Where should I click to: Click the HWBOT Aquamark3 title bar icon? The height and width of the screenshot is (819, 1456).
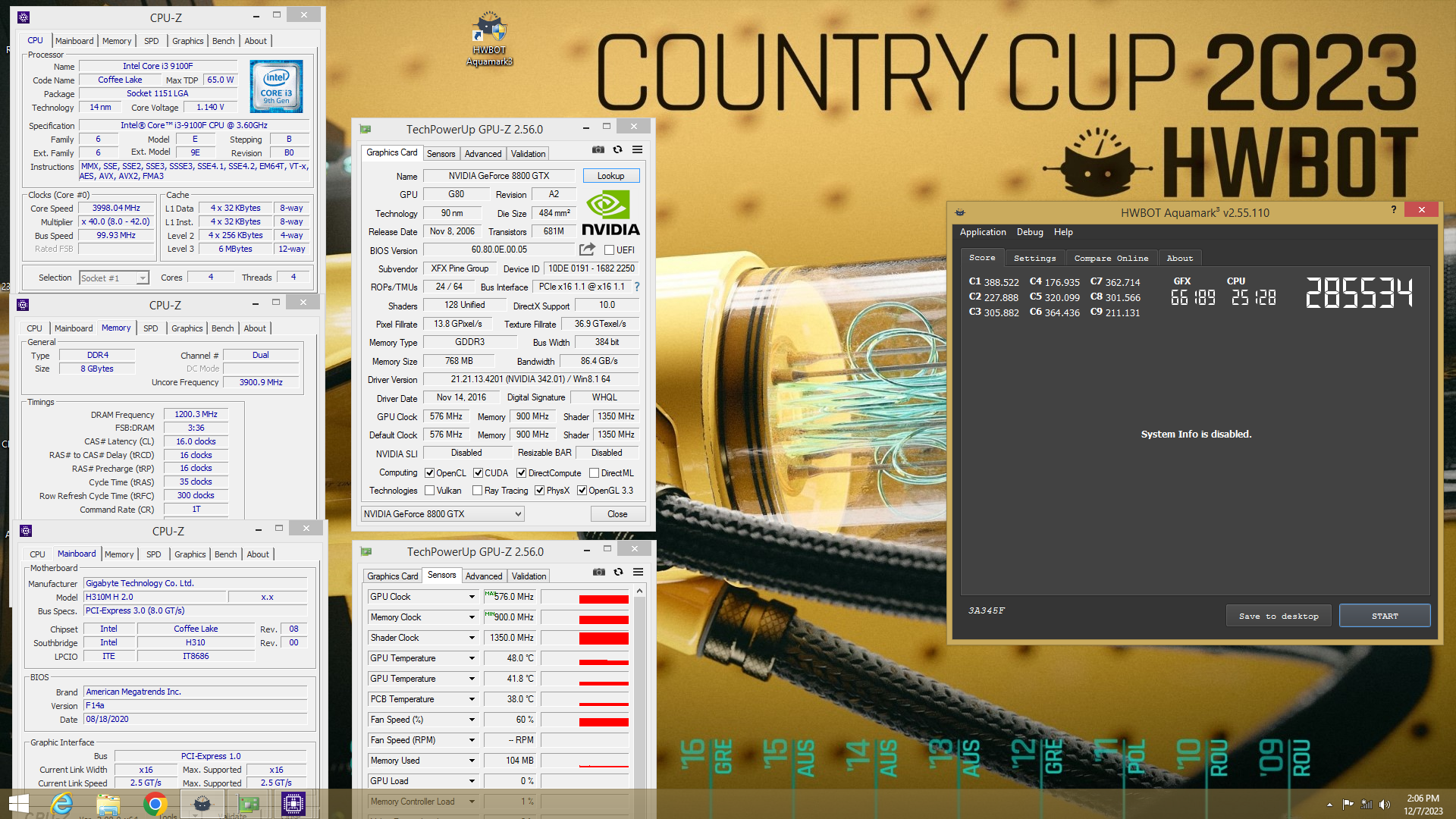coord(960,212)
